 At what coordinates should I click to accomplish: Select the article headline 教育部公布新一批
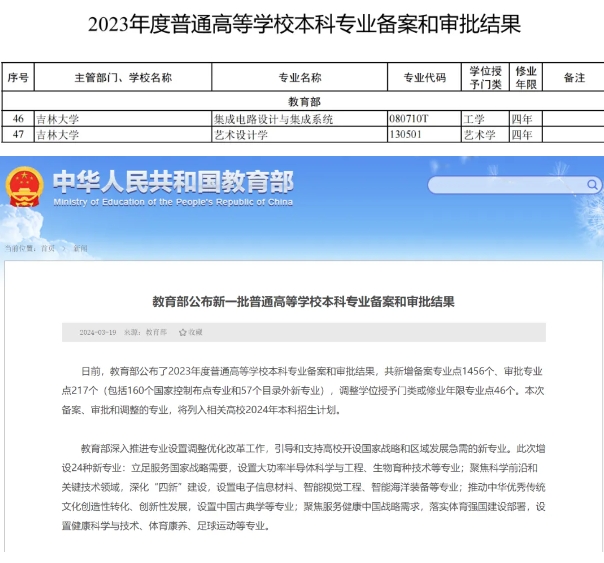pos(304,302)
